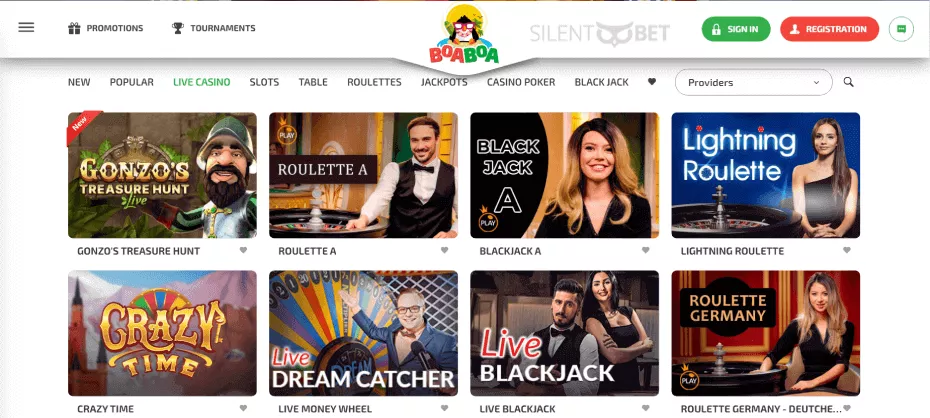Favorite Roulette A with heart icon
This screenshot has width=930, height=418.
click(x=444, y=250)
